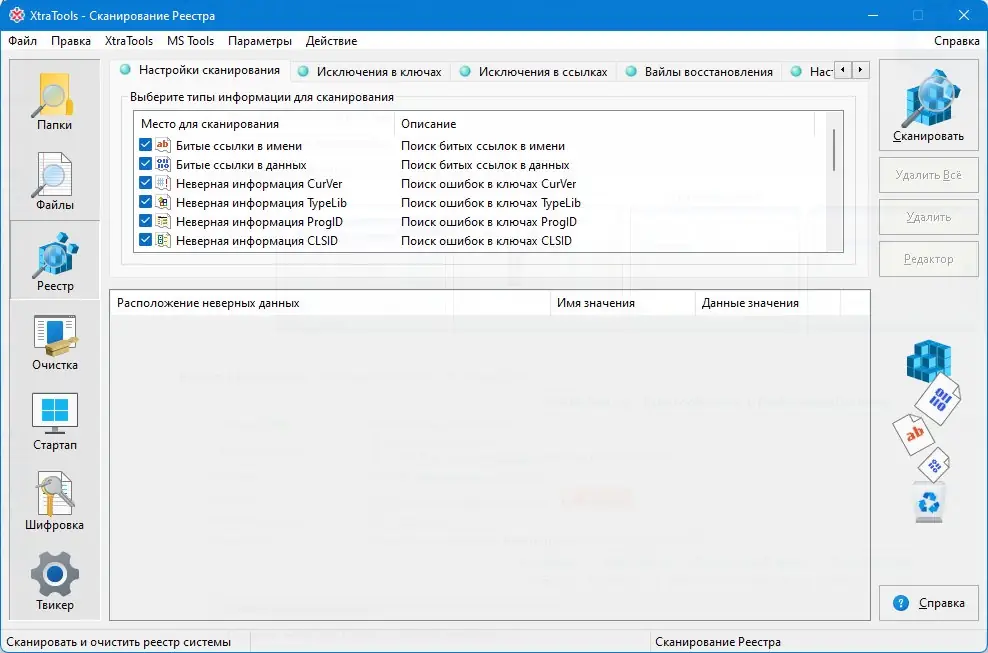This screenshot has height=653, width=988.
Task: Select text 'Поиск ошибок в ключах TypeLib'
Action: pyautogui.click(x=491, y=203)
